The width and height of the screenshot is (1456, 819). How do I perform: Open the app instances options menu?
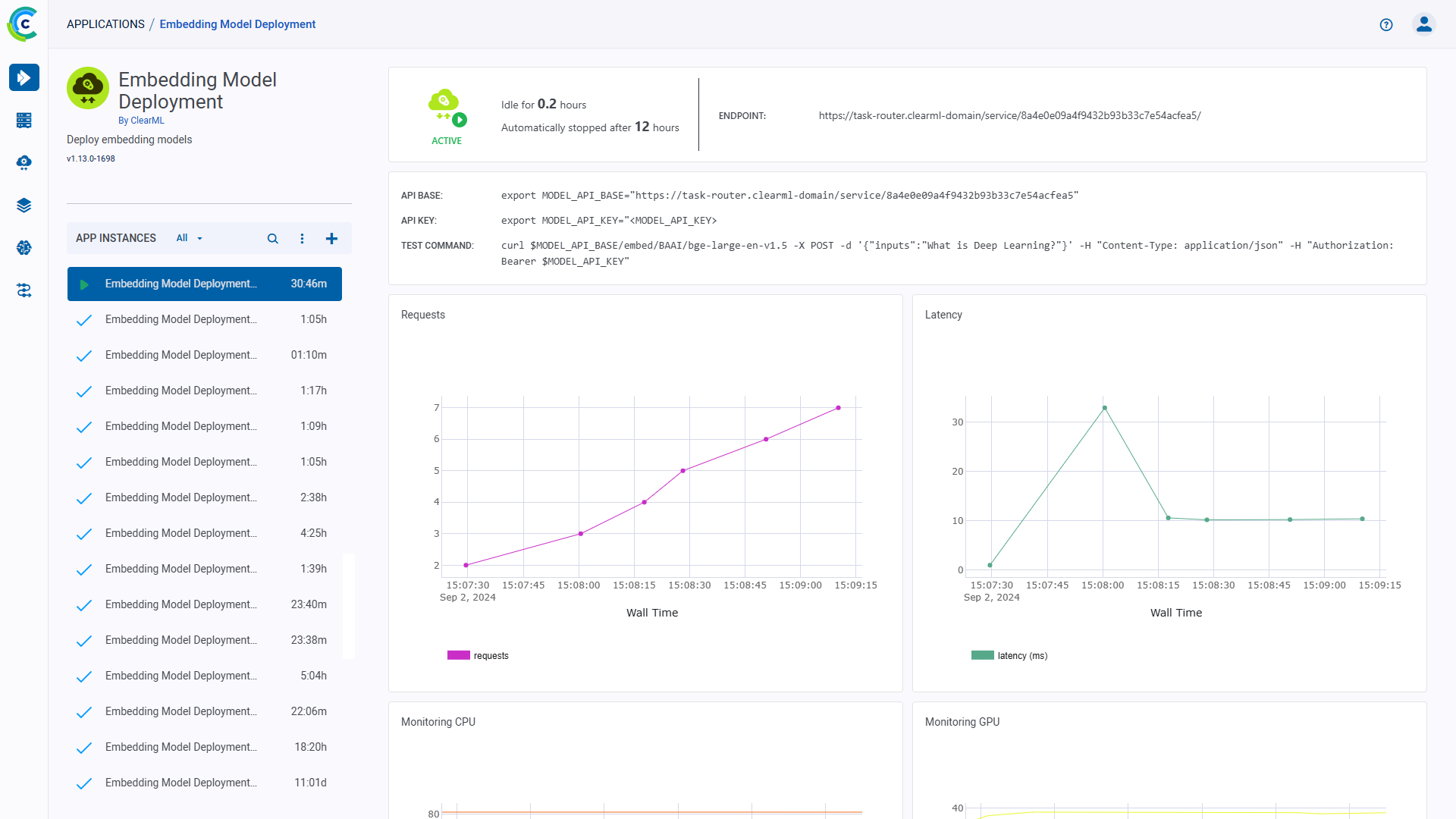(x=302, y=238)
